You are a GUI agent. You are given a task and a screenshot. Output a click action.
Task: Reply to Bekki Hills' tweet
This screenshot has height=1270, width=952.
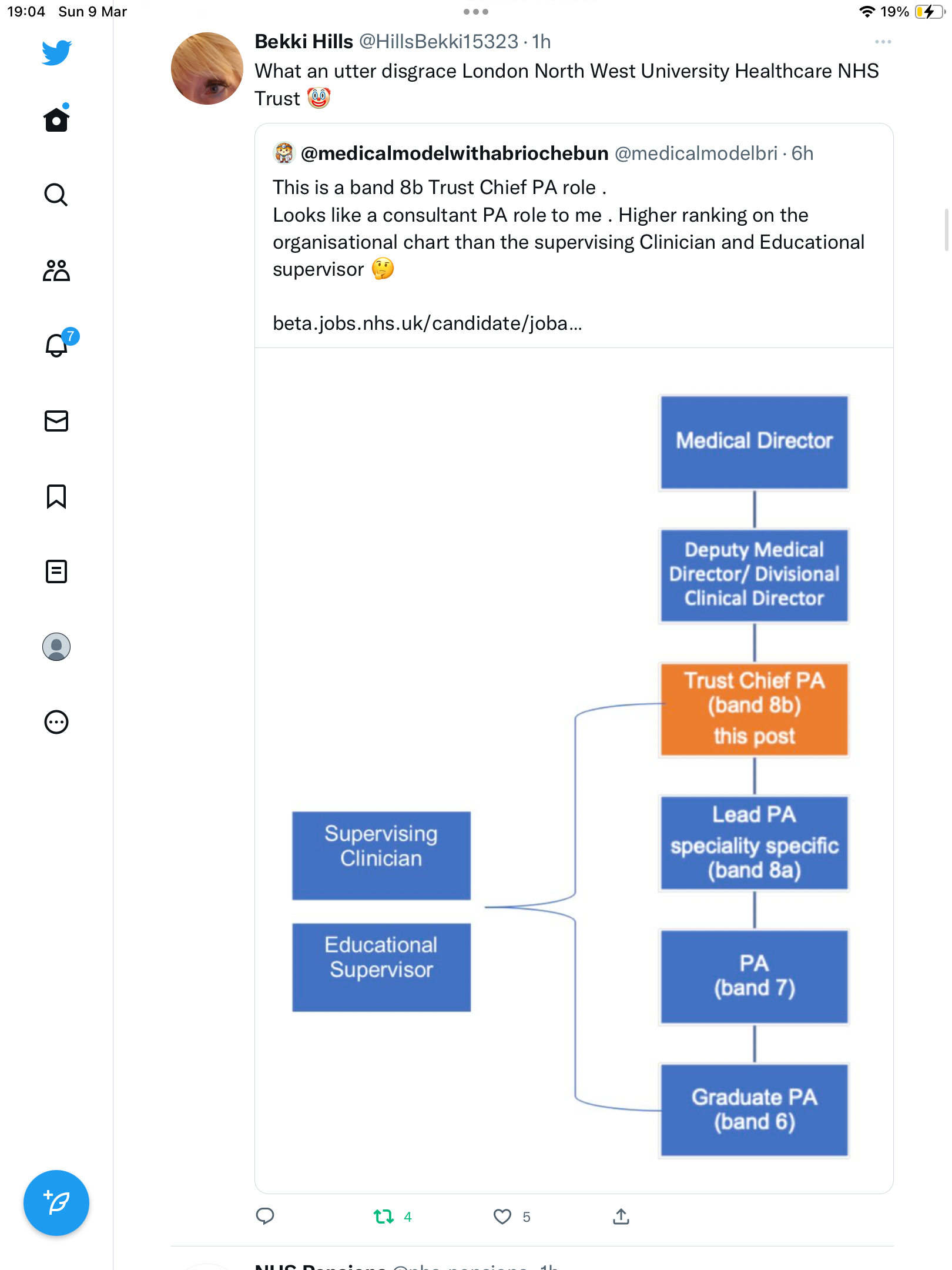pyautogui.click(x=265, y=1216)
